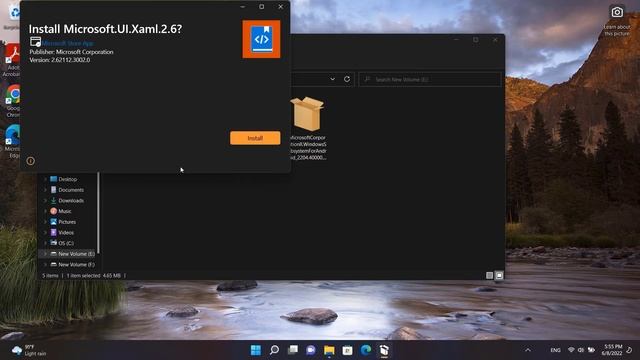Screen dimensions: 640x360
Task: Expand the Music tree node chevron
Action: coord(45,211)
